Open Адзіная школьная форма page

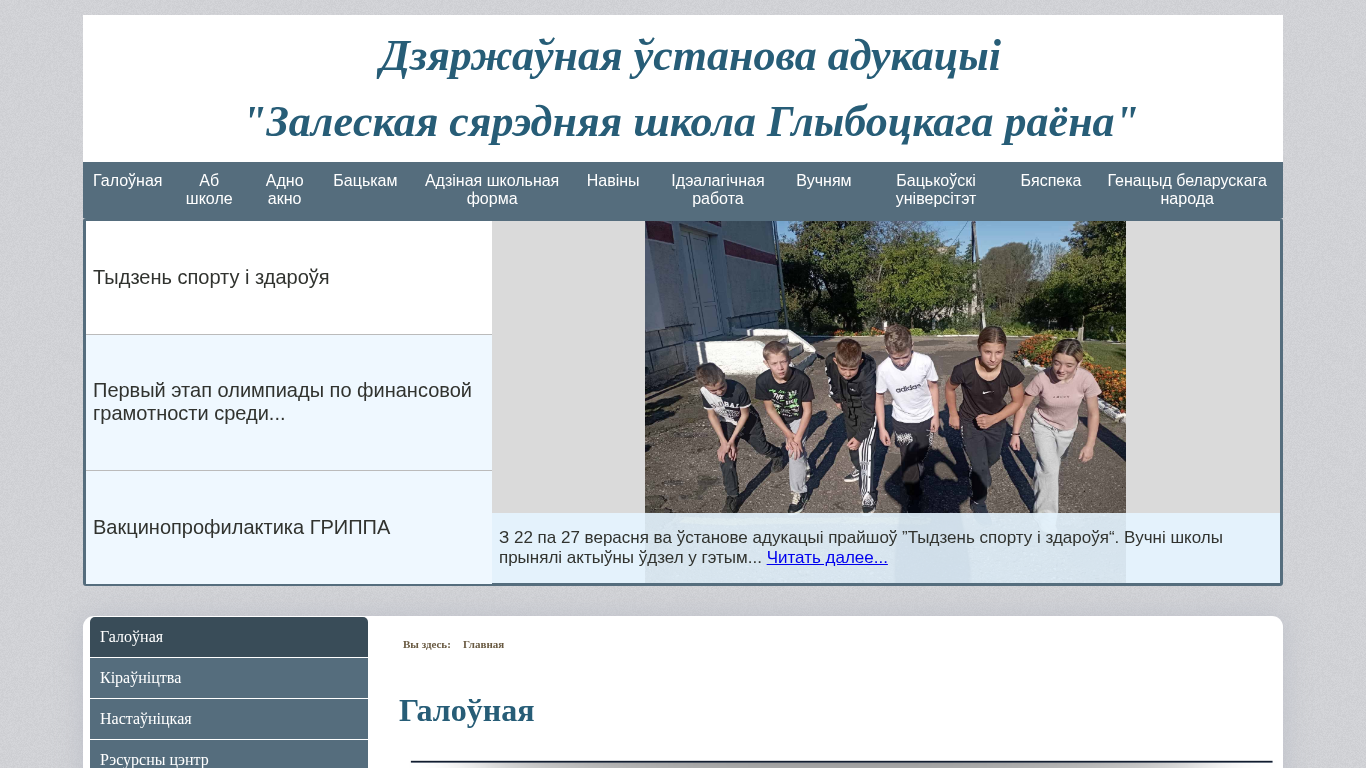point(491,190)
